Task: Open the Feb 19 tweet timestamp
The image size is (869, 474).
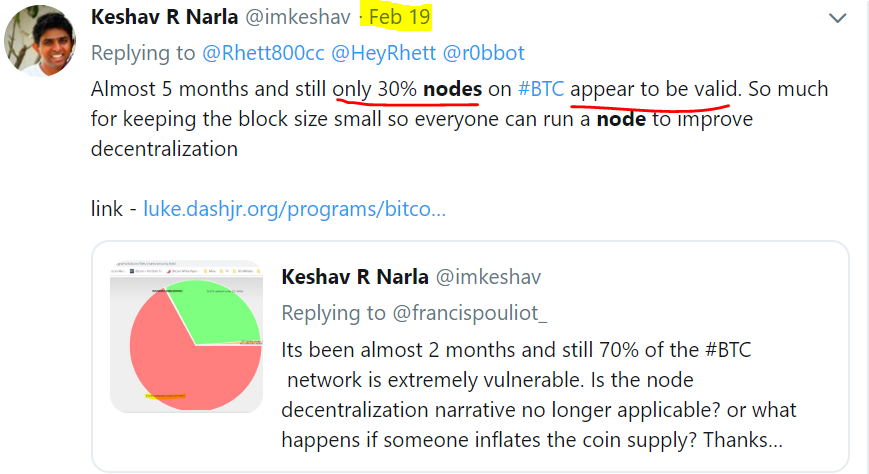Action: [400, 17]
